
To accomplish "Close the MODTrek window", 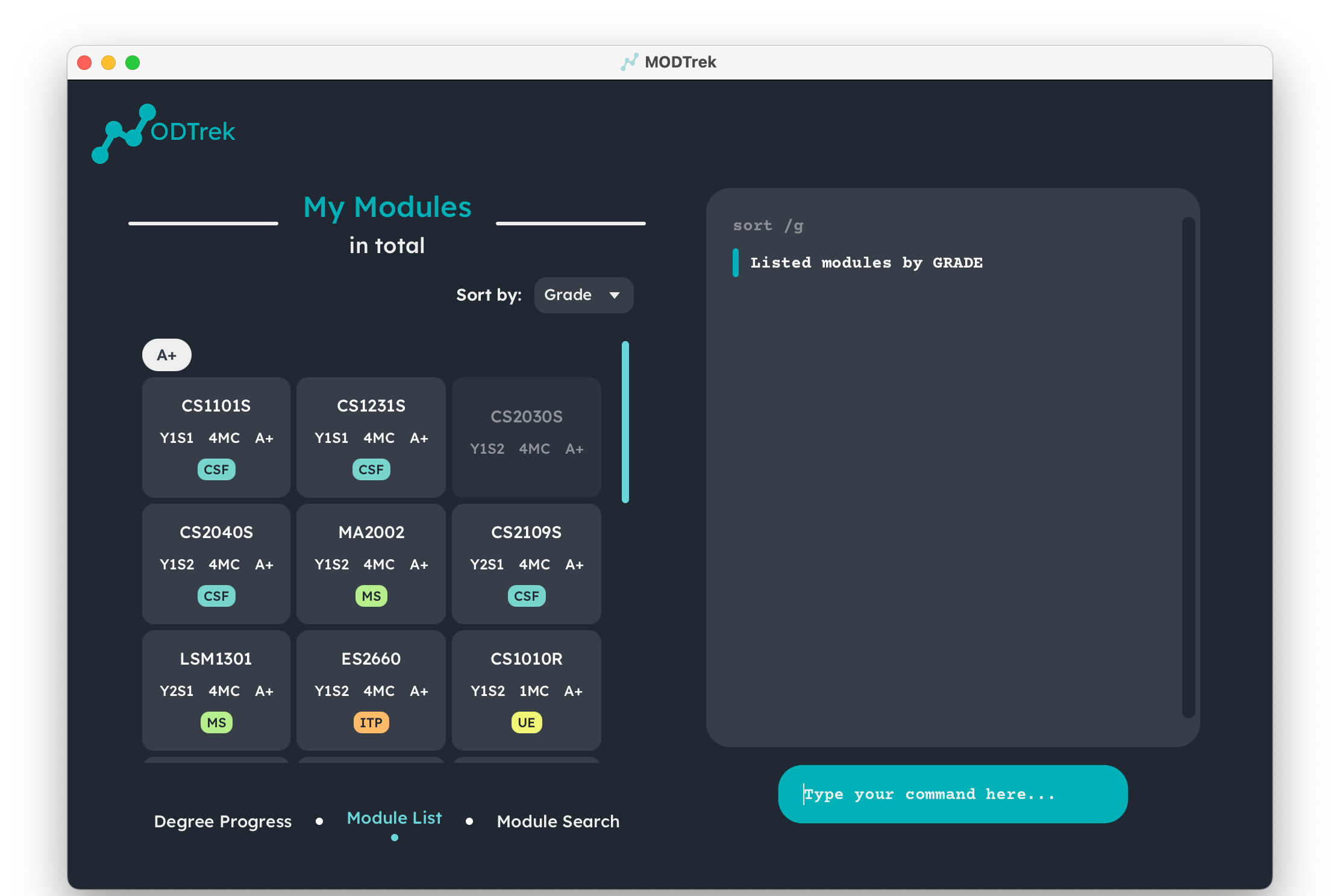I will (84, 63).
